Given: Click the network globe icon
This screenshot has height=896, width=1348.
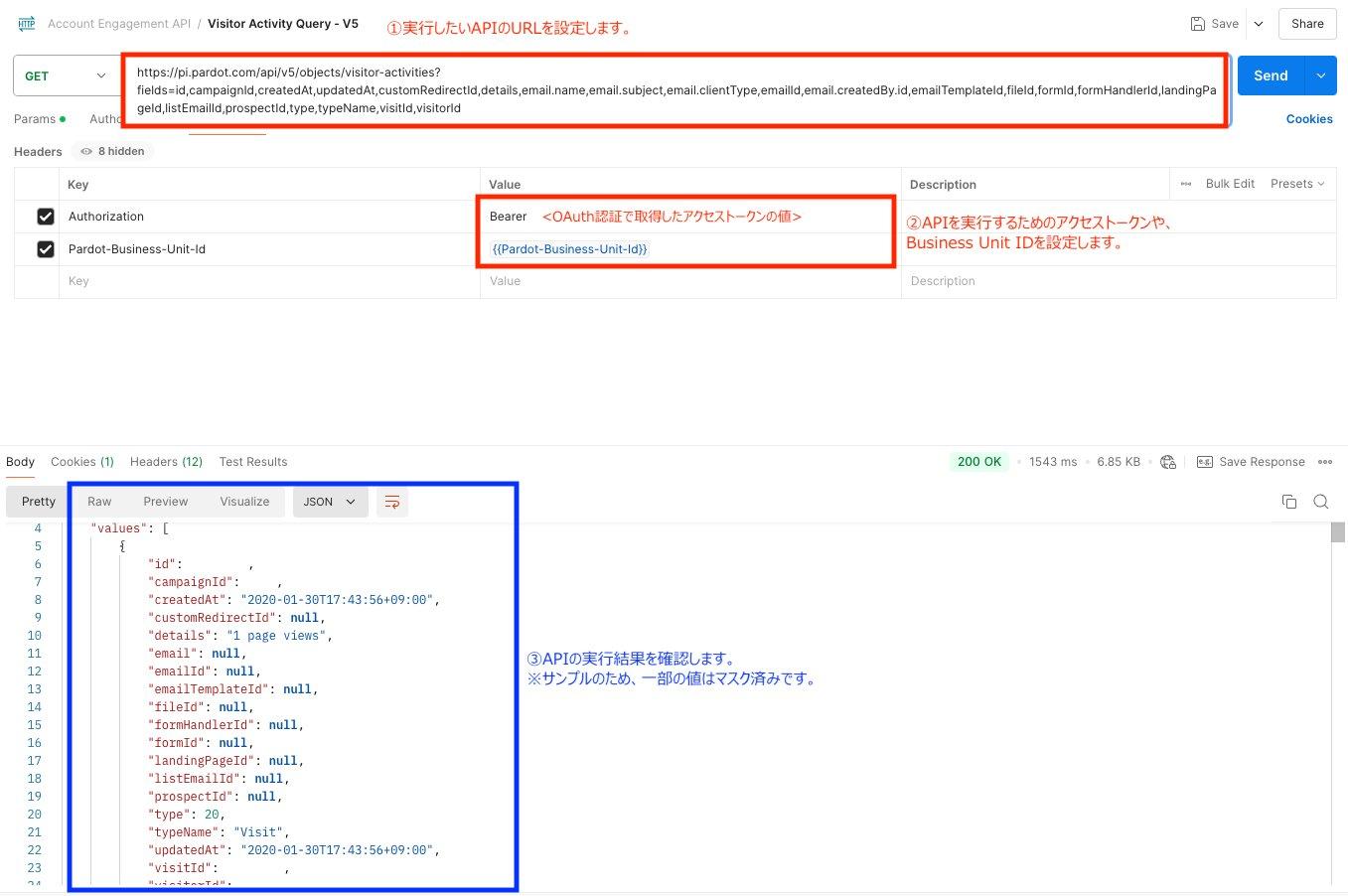Looking at the screenshot, I should [1168, 462].
